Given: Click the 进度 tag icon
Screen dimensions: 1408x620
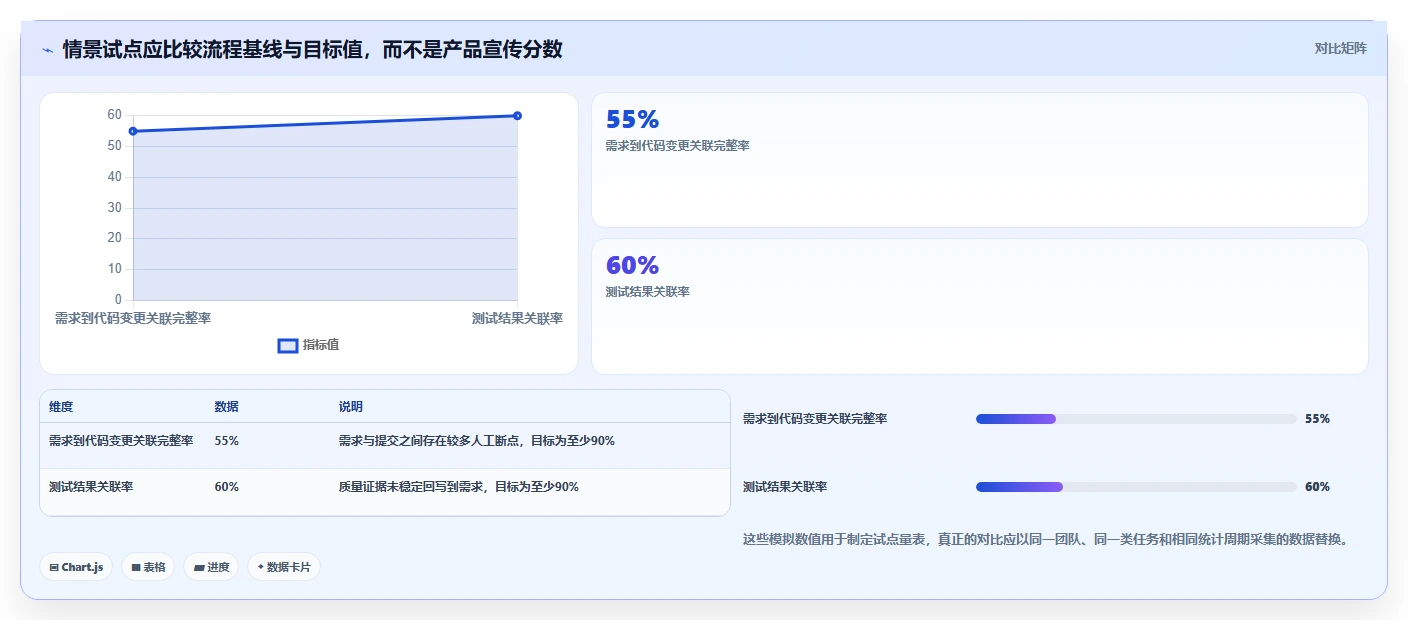Looking at the screenshot, I should 199,567.
